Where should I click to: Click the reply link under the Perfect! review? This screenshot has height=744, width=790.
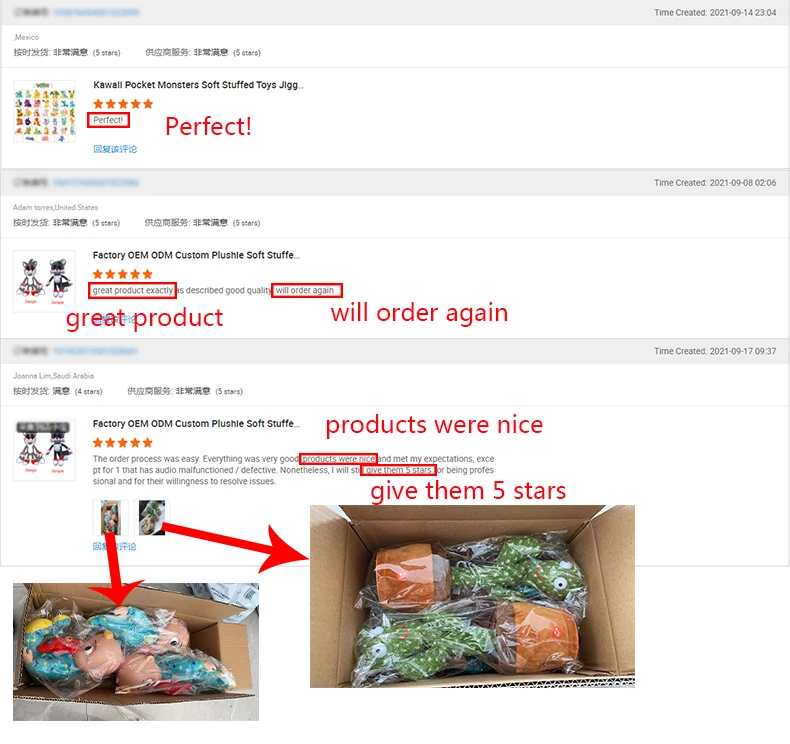pyautogui.click(x=115, y=149)
